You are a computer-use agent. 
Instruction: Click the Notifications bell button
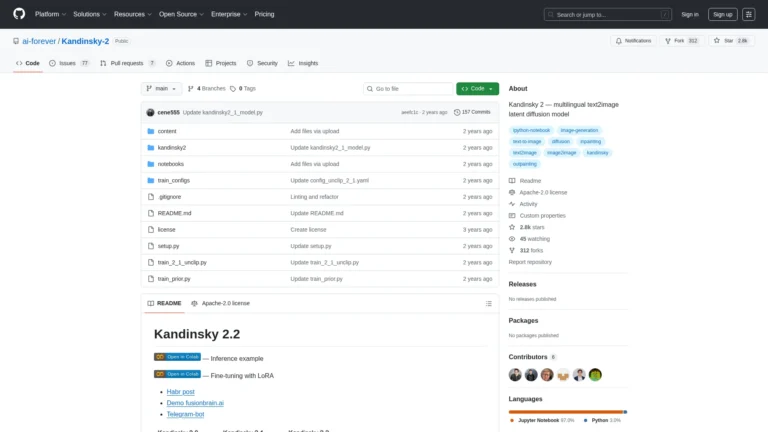pos(633,41)
